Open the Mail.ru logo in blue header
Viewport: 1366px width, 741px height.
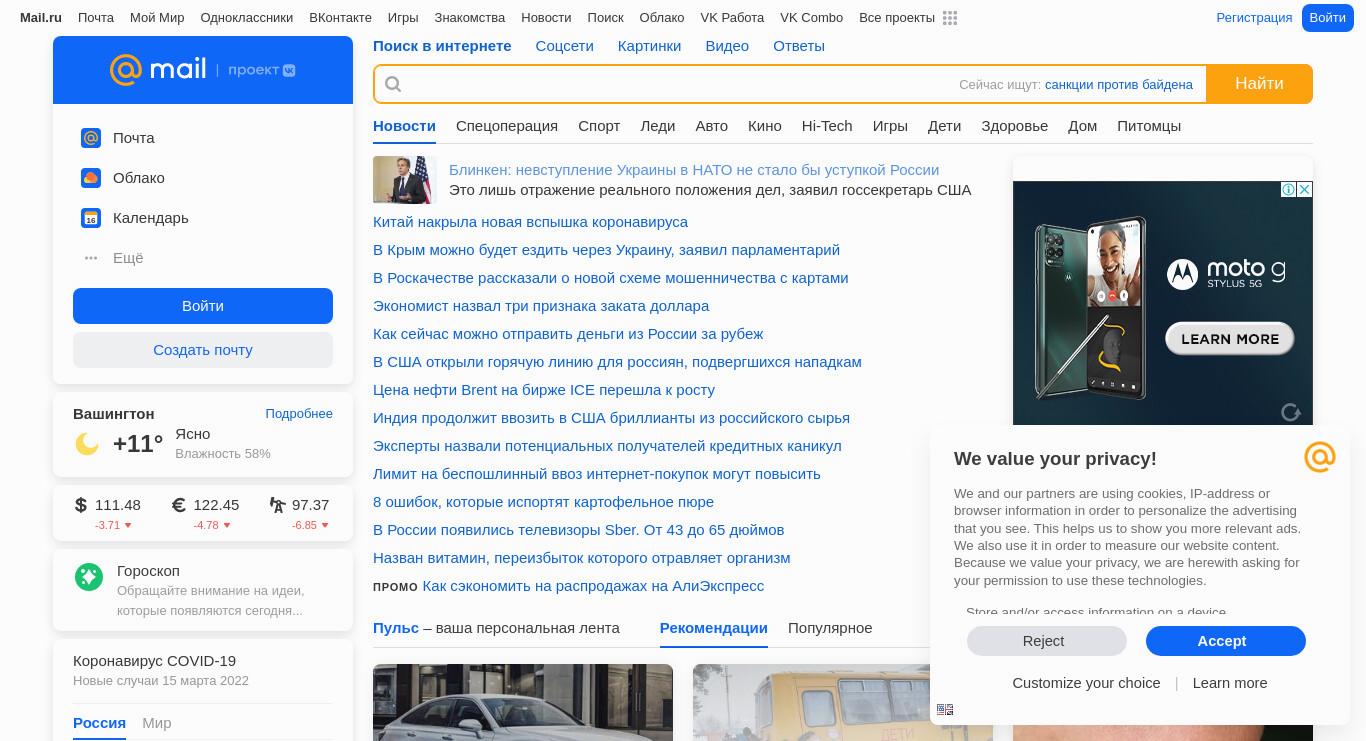158,69
